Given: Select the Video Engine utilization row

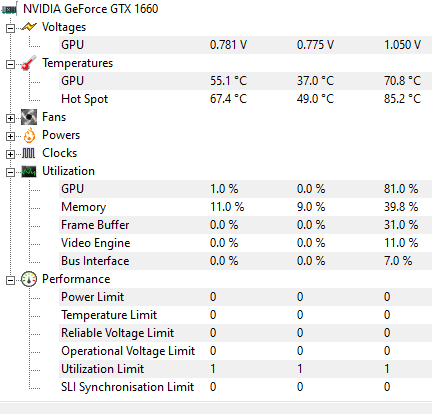Looking at the screenshot, I should 245,243.
